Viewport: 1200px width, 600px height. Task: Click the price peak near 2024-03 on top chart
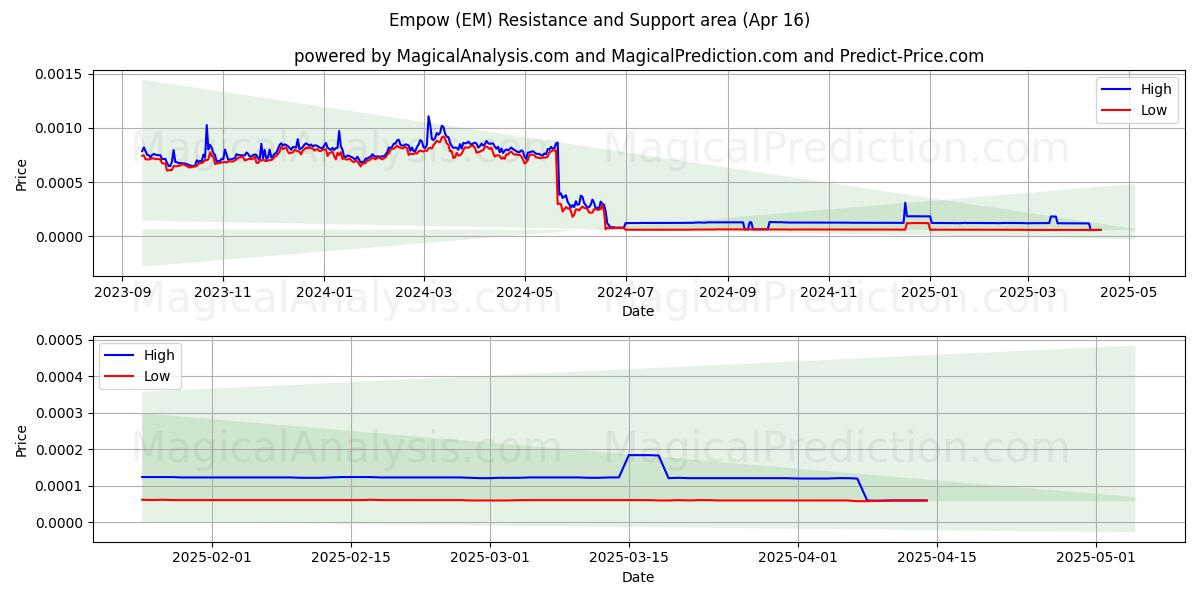[428, 117]
